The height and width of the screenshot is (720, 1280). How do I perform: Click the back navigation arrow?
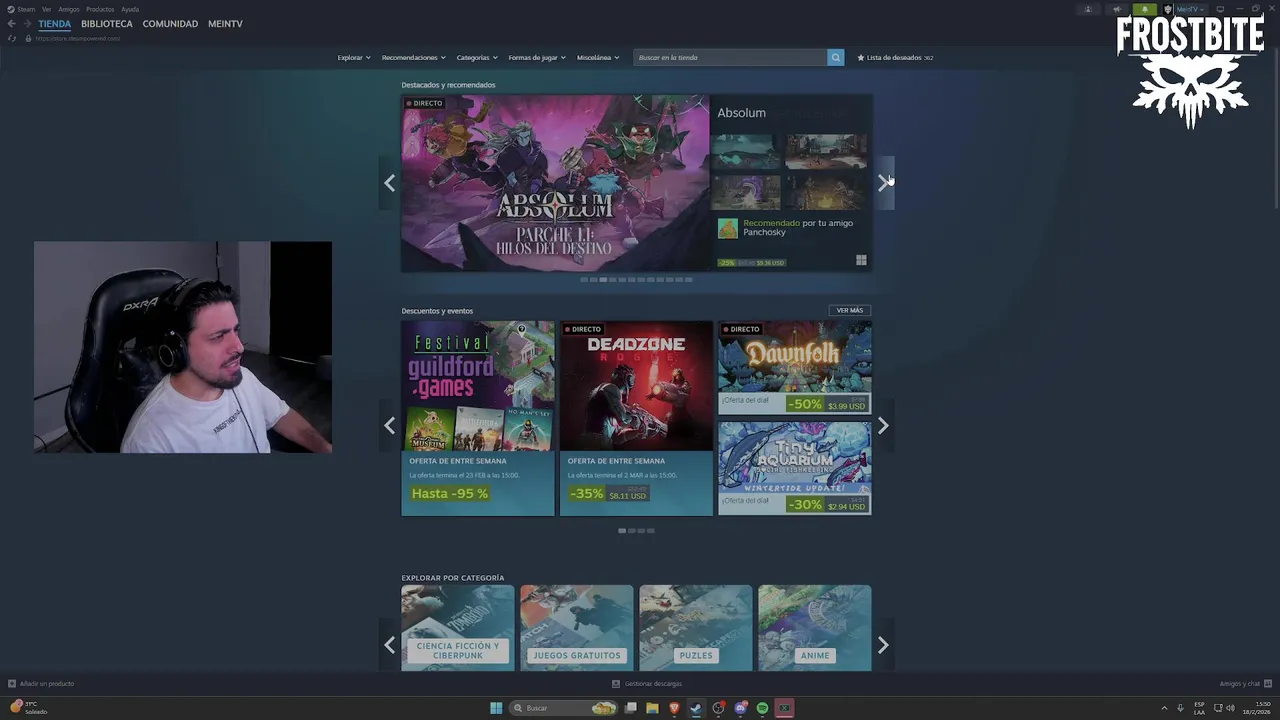coord(11,24)
